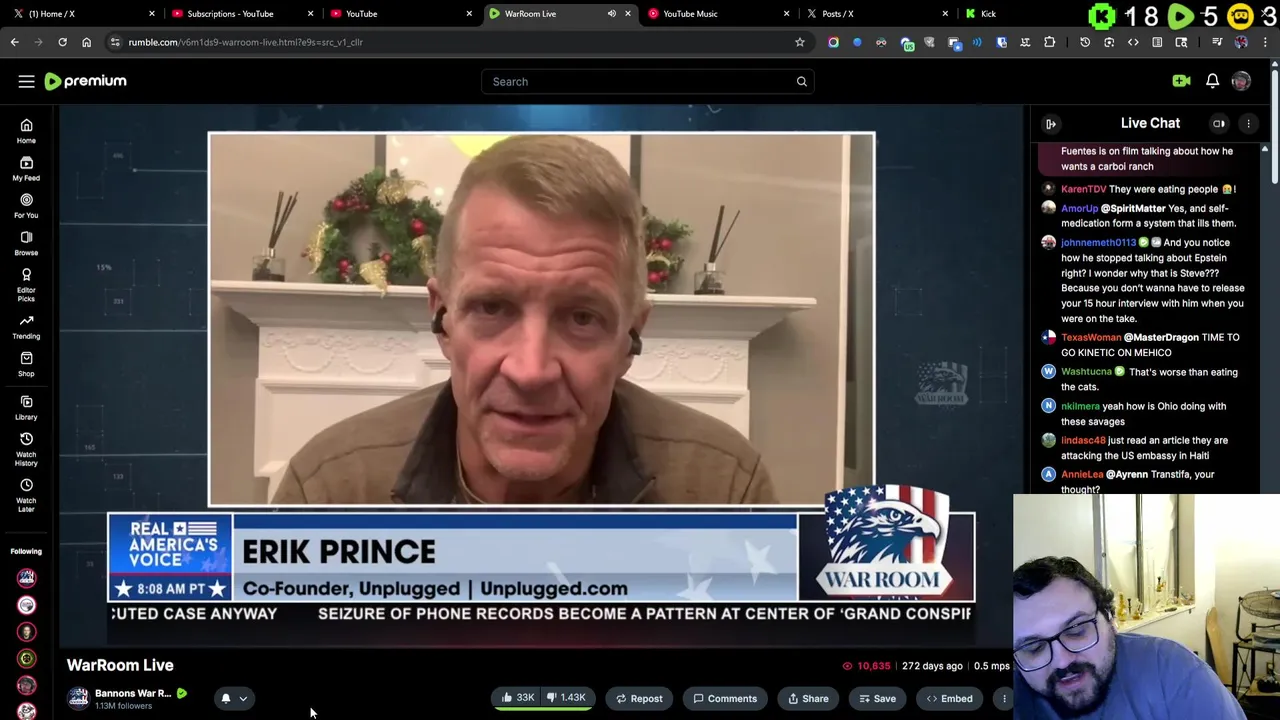Open Library in sidebar
Image resolution: width=1280 pixels, height=720 pixels.
26,407
